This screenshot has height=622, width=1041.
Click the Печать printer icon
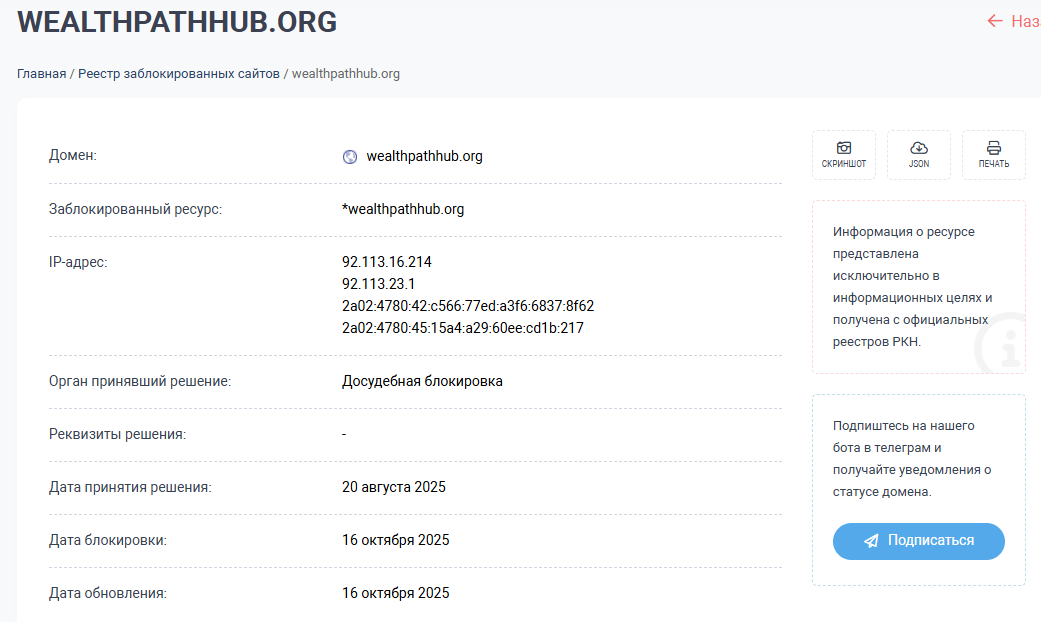point(993,155)
